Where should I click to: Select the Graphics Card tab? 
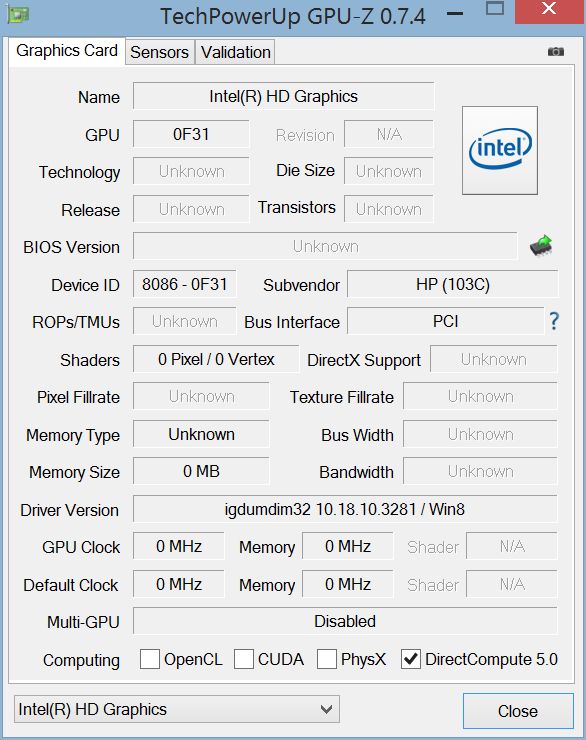[x=67, y=50]
